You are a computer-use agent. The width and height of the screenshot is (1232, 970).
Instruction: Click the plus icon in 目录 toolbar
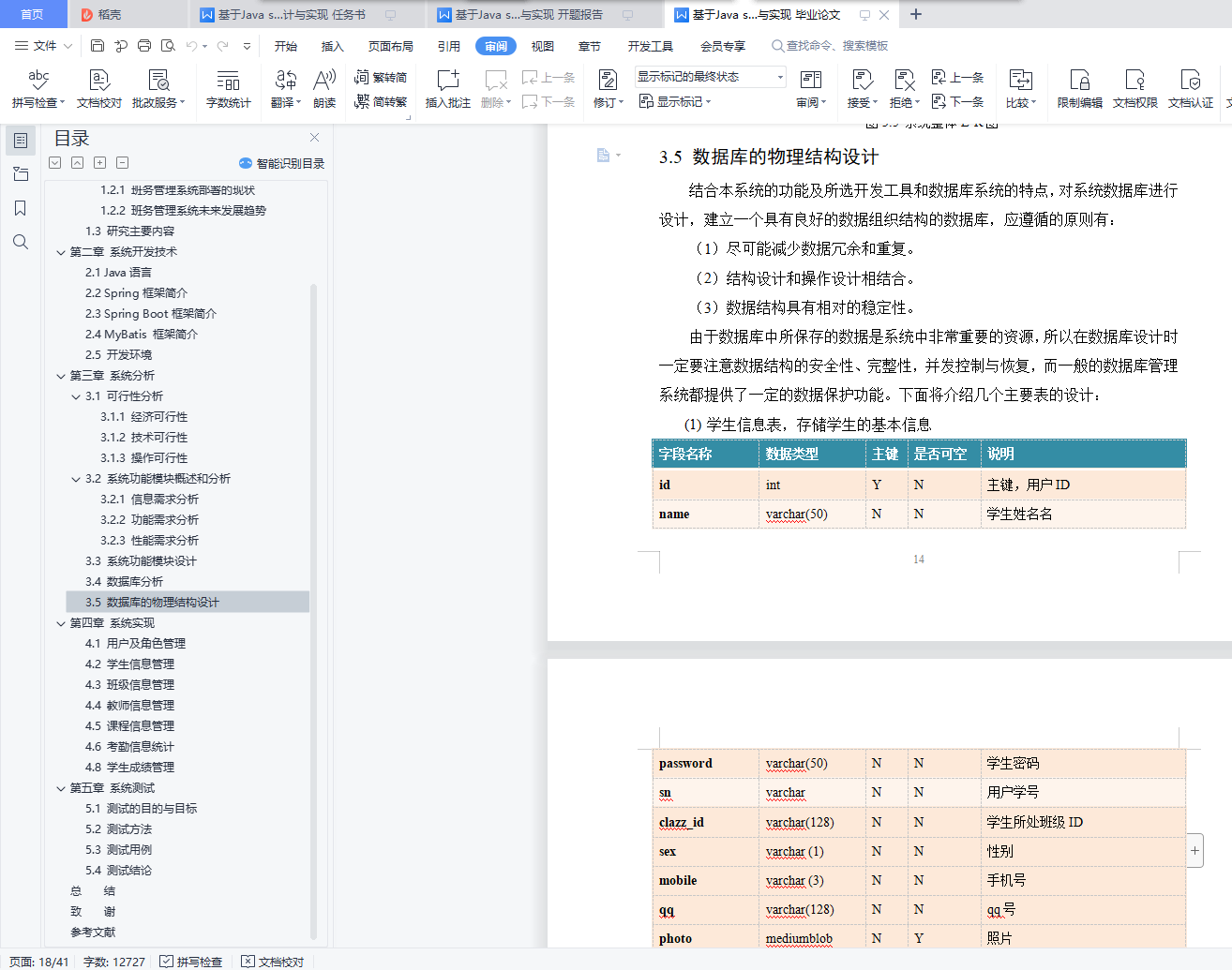click(100, 162)
